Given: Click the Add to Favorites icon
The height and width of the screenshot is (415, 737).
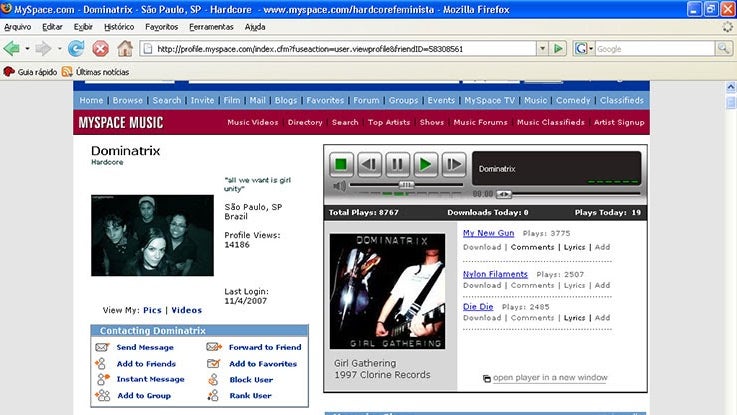Looking at the screenshot, I should click(x=213, y=363).
